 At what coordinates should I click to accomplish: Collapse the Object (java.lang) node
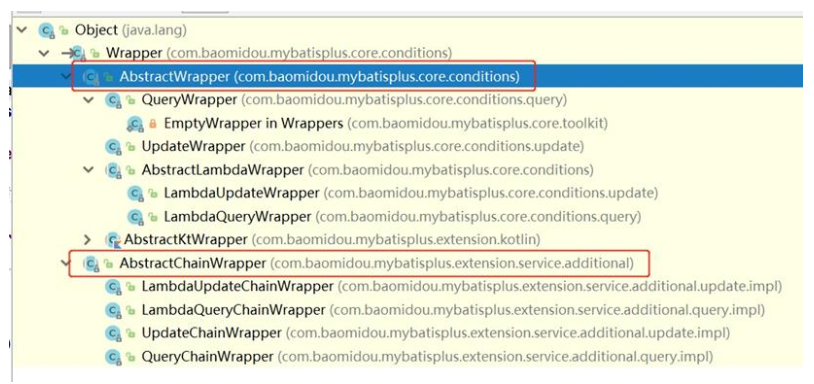tap(21, 30)
